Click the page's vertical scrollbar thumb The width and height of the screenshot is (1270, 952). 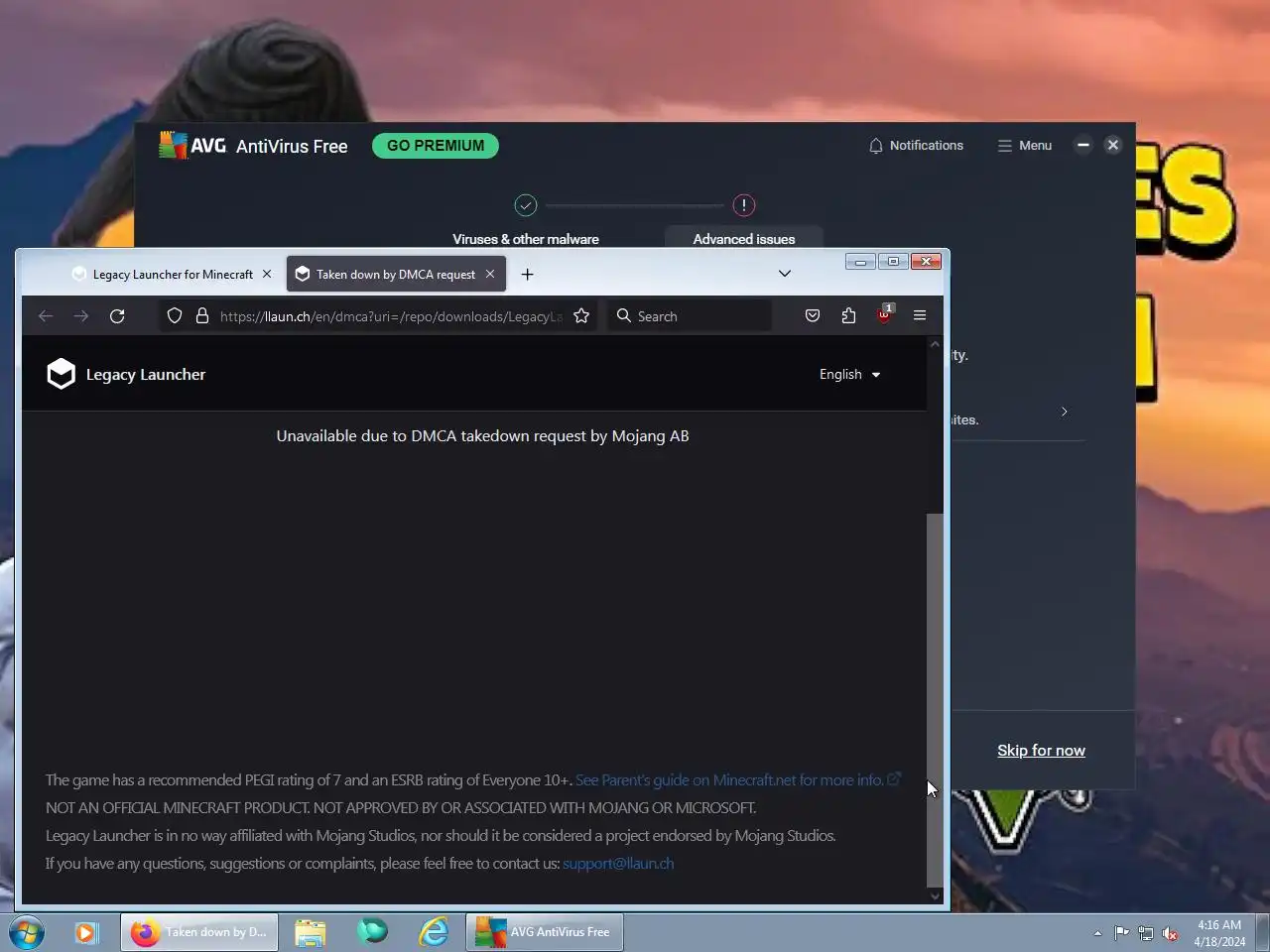click(x=934, y=699)
